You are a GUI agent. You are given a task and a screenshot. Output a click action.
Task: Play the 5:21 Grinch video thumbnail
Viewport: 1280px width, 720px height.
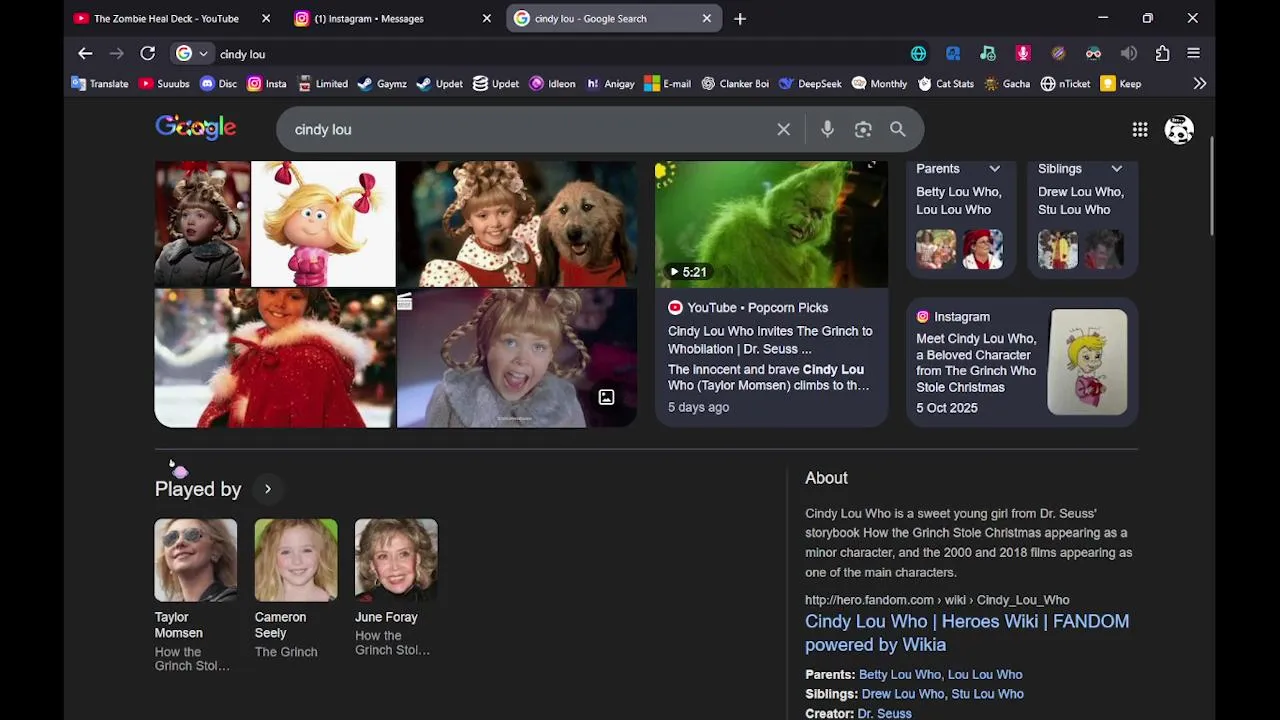pos(771,224)
